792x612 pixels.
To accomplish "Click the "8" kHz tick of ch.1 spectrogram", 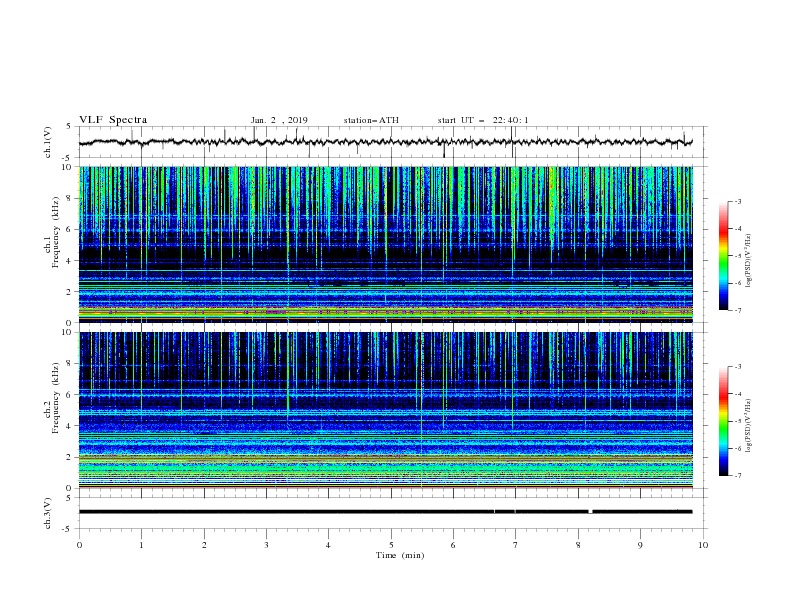I will (70, 198).
